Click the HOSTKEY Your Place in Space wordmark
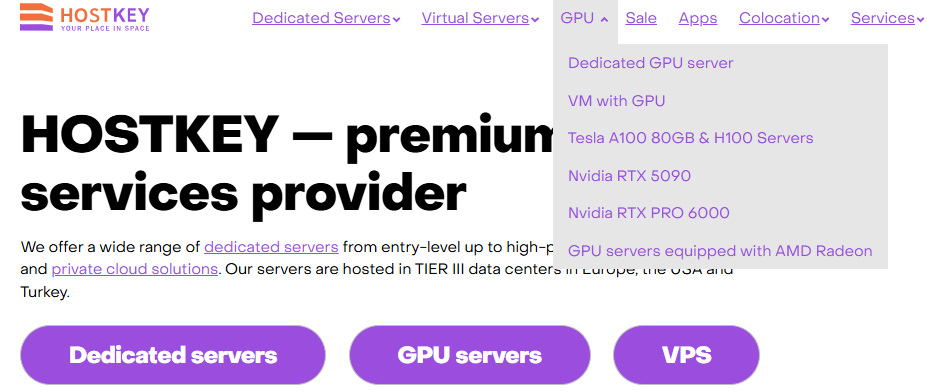The width and height of the screenshot is (927, 392). (105, 18)
